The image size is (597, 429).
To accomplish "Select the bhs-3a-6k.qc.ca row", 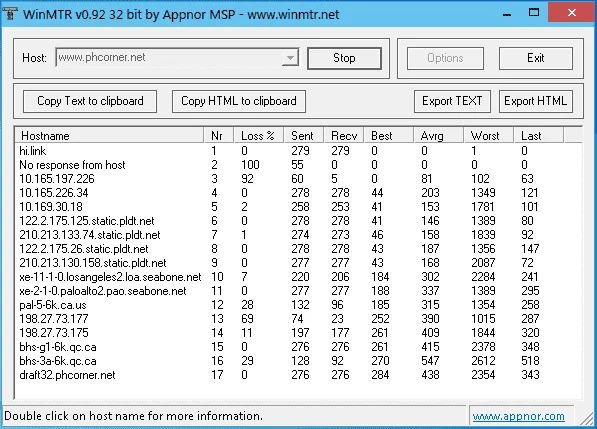I will [298, 361].
